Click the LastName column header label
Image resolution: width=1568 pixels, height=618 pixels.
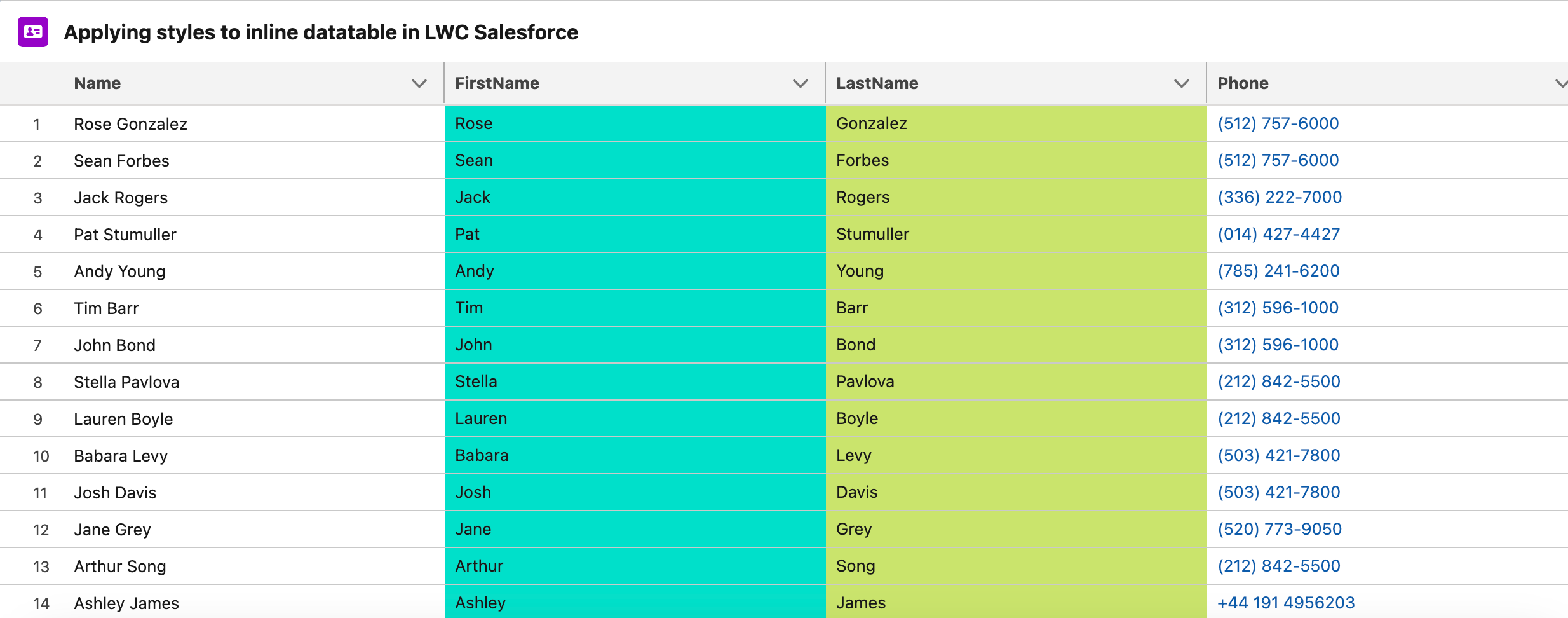877,83
